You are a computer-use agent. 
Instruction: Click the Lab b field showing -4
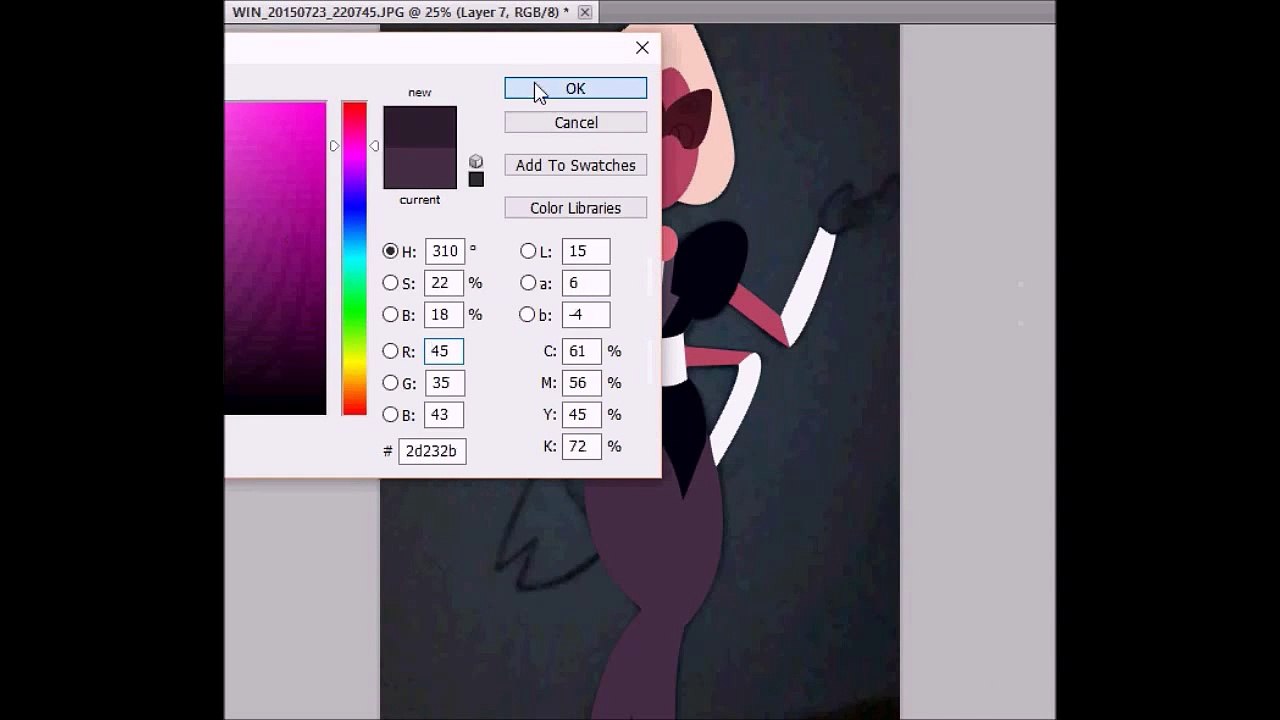tap(585, 314)
